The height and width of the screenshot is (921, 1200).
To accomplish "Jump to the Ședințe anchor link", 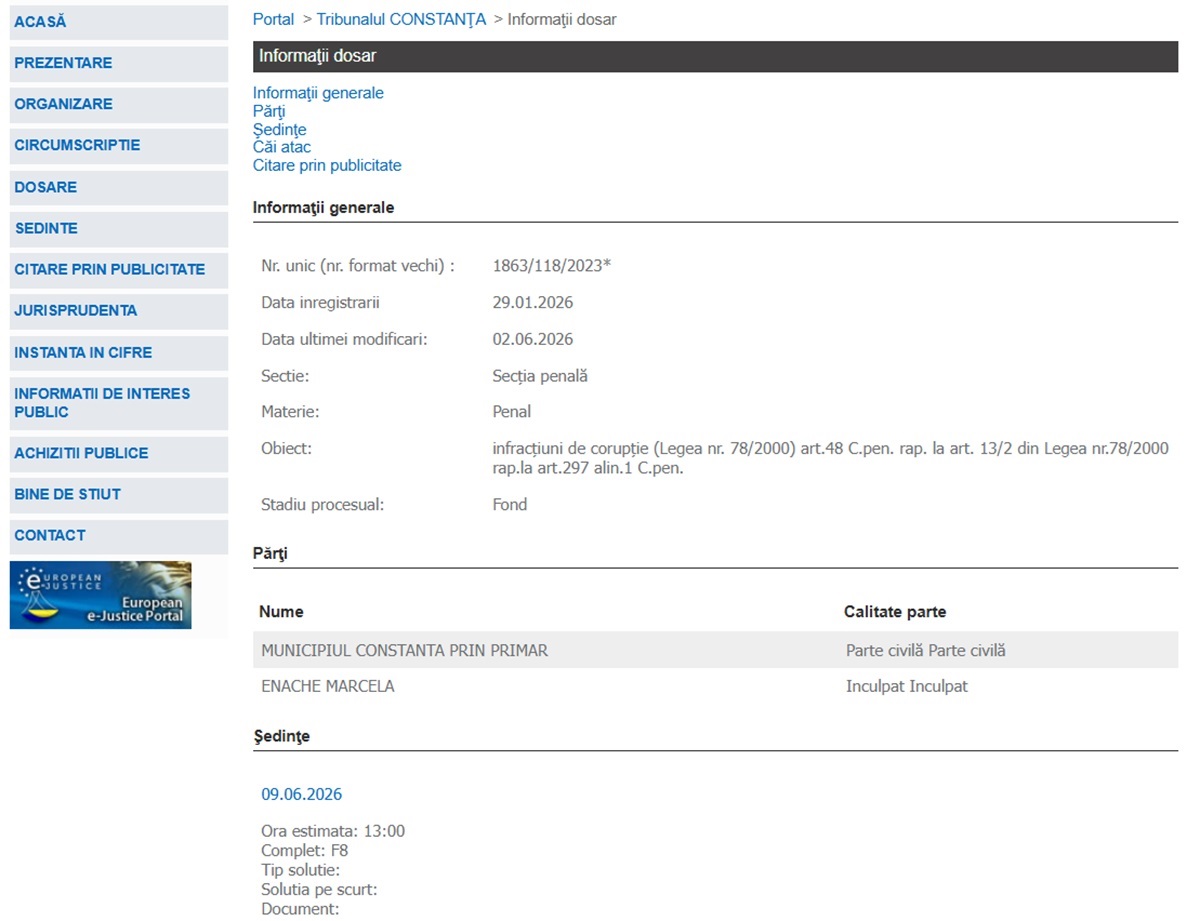I will [280, 129].
